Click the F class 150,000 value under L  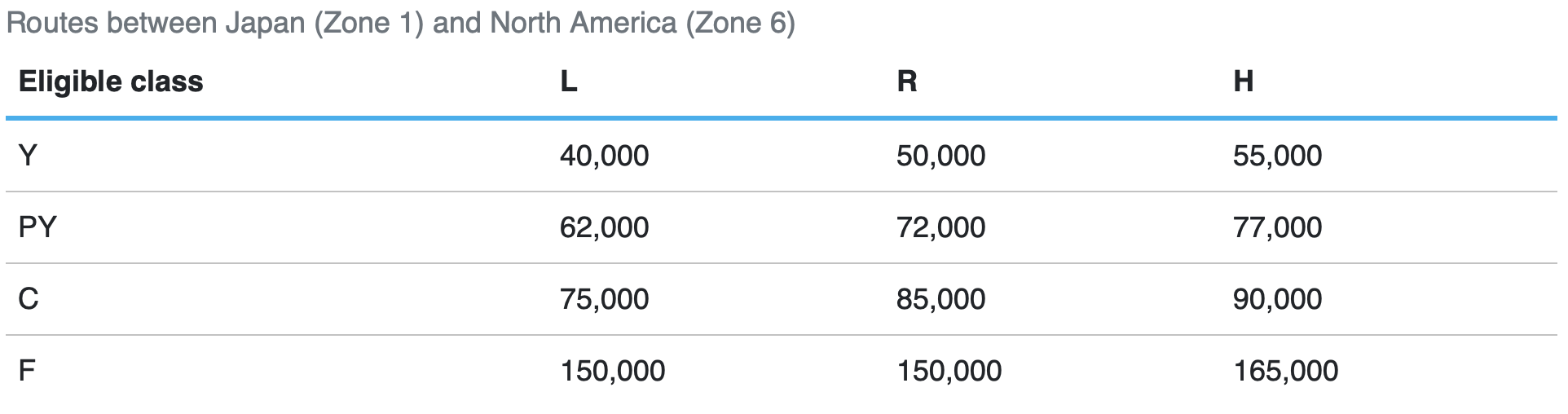click(x=612, y=371)
